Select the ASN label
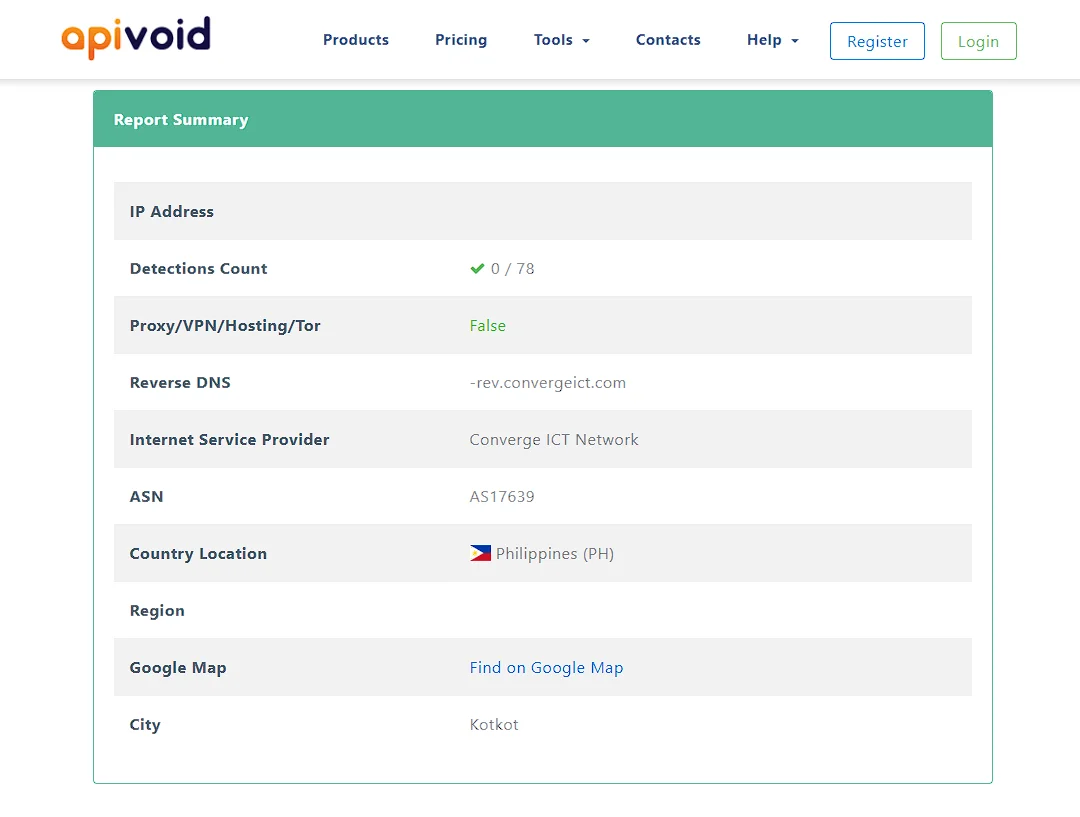The image size is (1080, 817). (147, 497)
